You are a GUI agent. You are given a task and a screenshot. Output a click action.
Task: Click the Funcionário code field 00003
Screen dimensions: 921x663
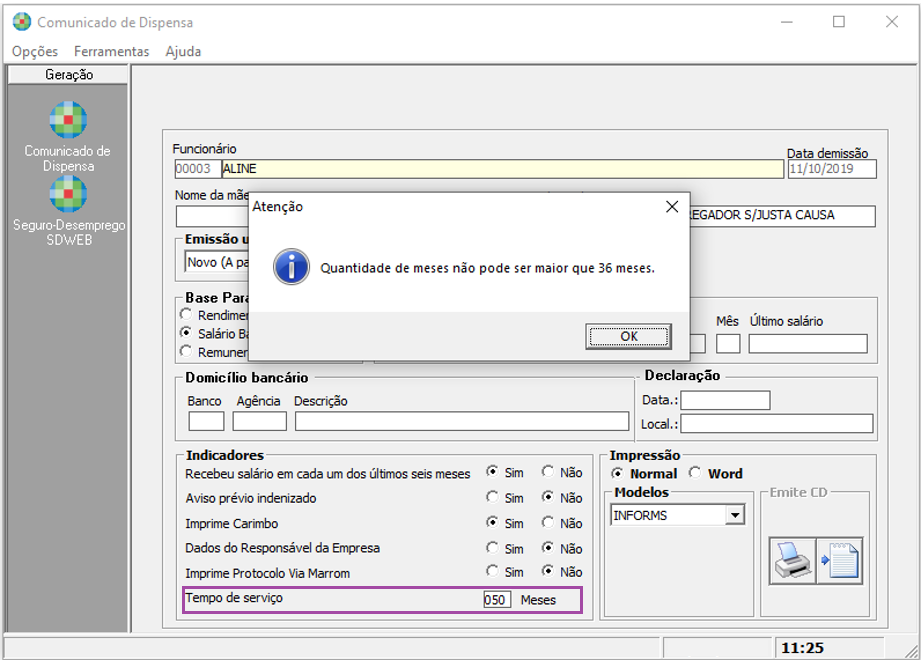197,169
